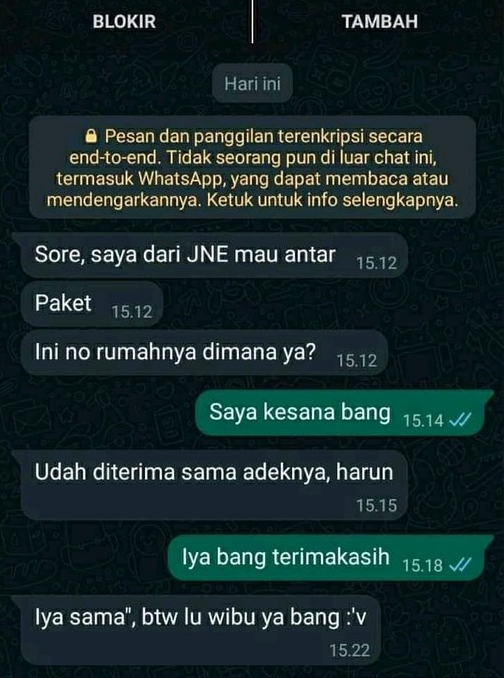Tap the 15.15 timestamp on harun message

pos(376,505)
